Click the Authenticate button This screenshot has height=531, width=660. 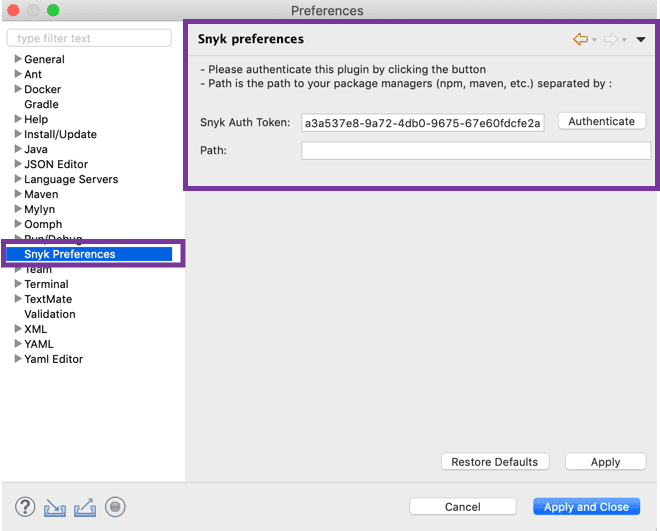pos(602,121)
